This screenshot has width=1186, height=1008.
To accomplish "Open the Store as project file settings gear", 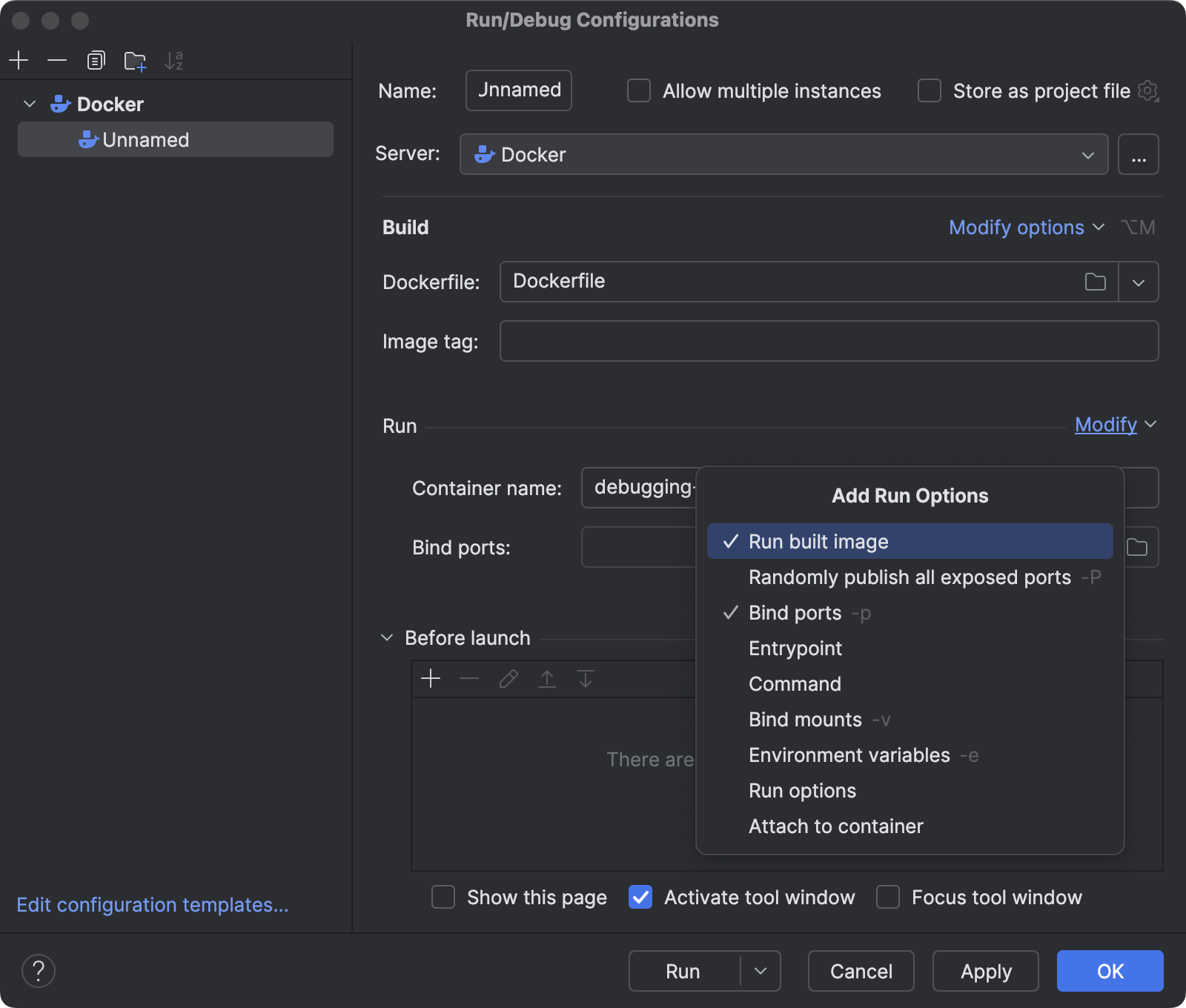I will [x=1148, y=90].
